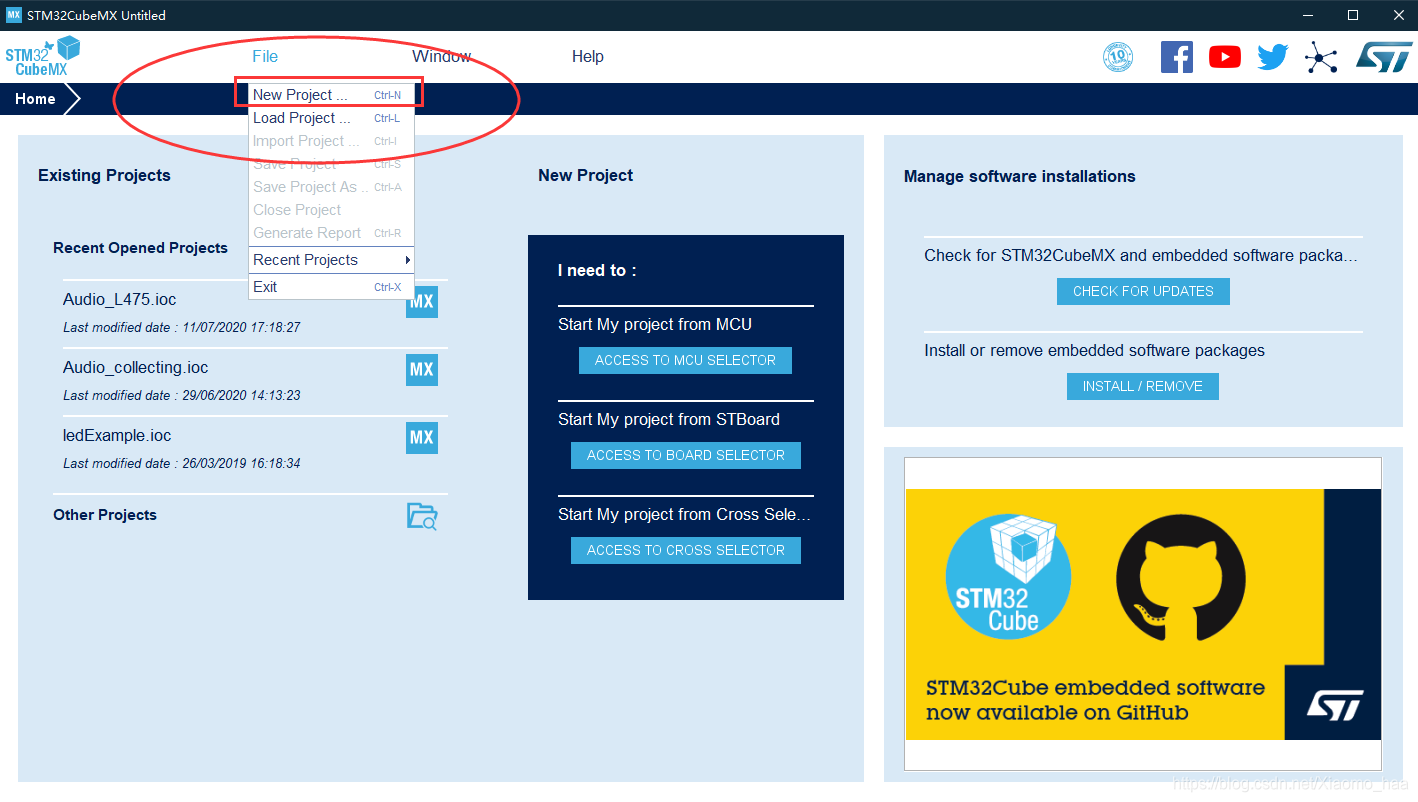1418x802 pixels.
Task: Open the MX icon for Audio_collecting.ioc
Action: tap(422, 370)
